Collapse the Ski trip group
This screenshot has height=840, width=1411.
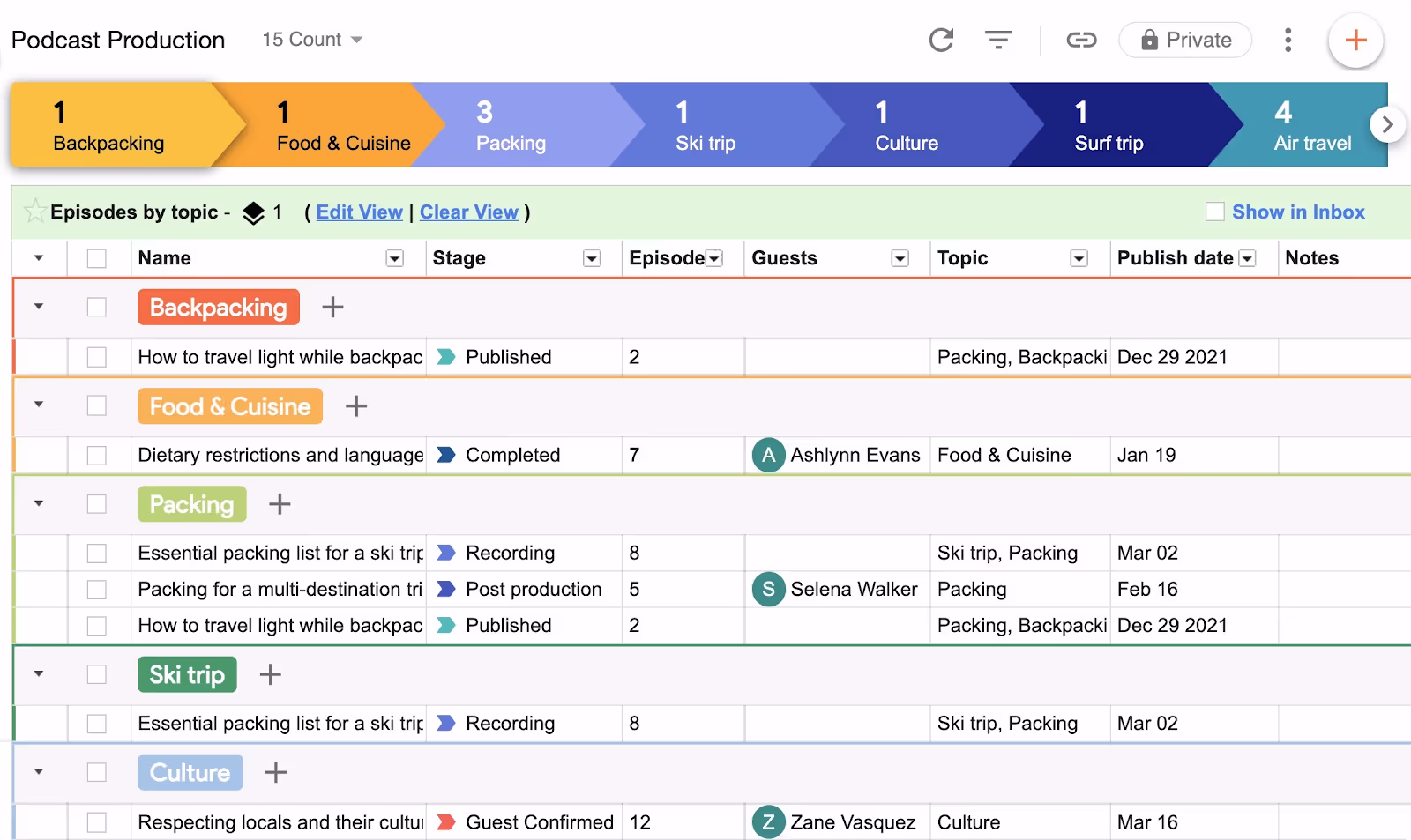39,674
